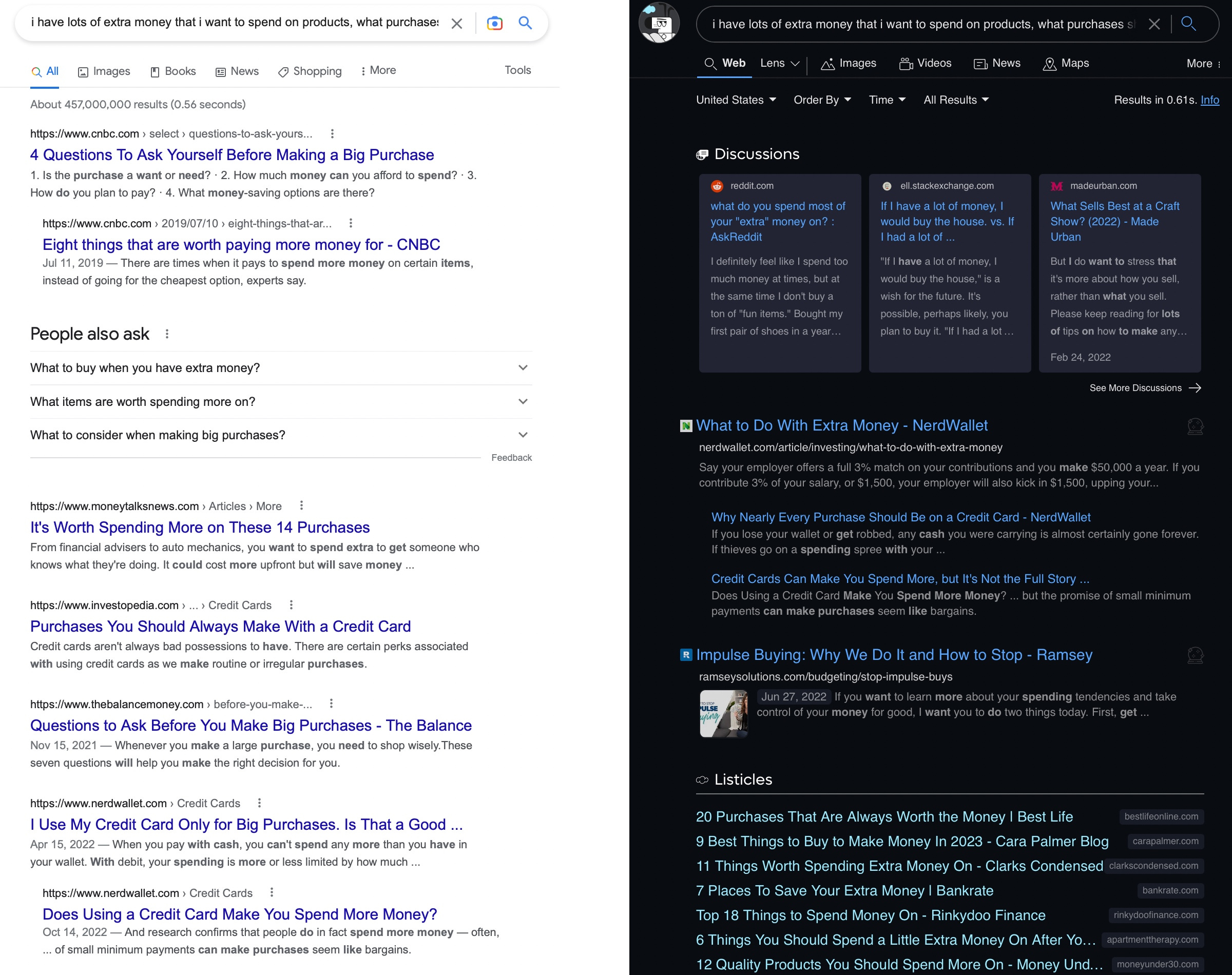
Task: Open Kagi's More menu
Action: (1203, 64)
